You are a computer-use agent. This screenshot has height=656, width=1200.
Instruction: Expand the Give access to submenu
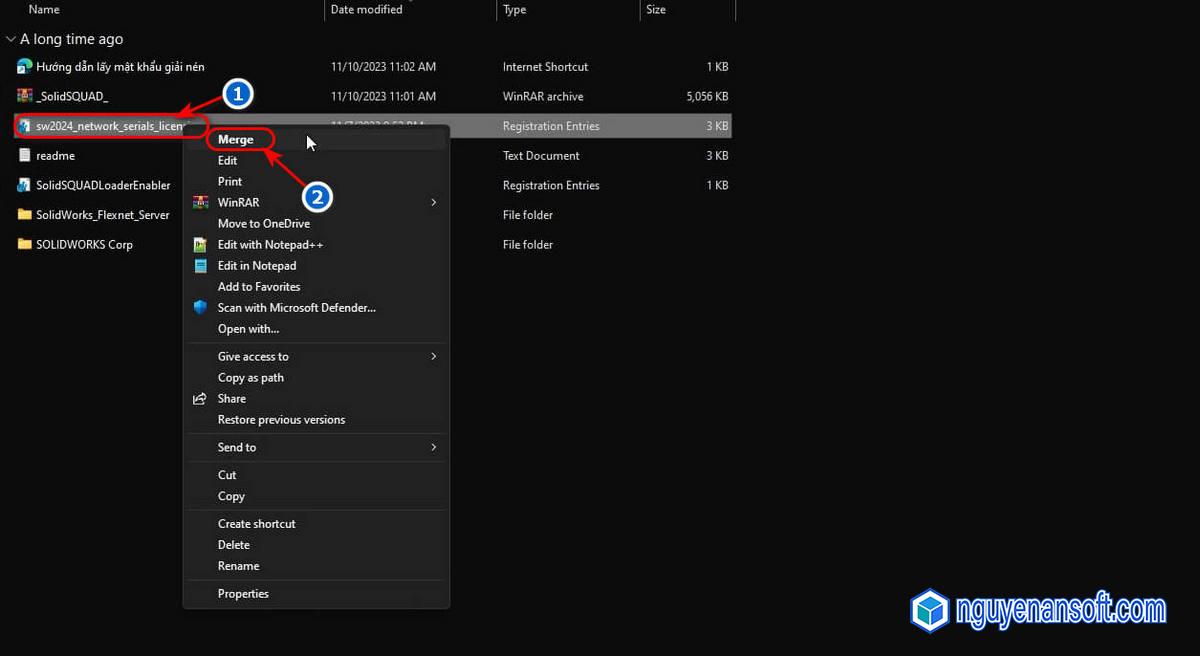point(433,357)
